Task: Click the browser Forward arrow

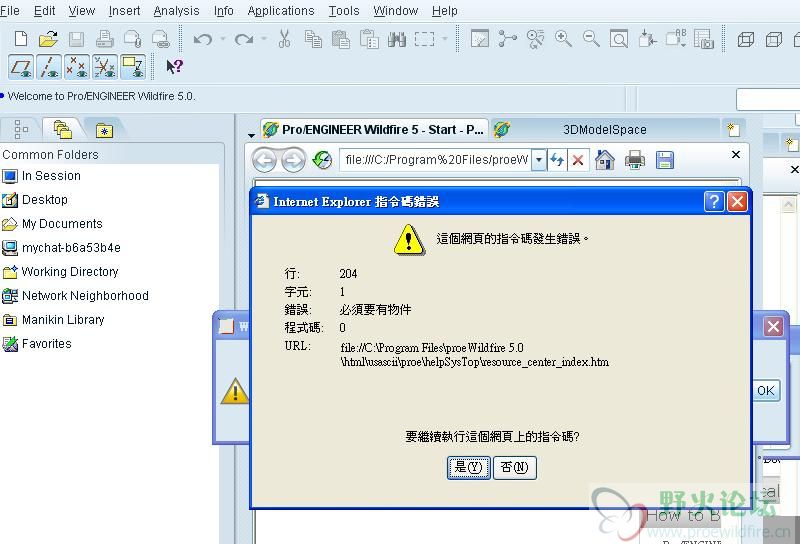Action: pos(293,161)
